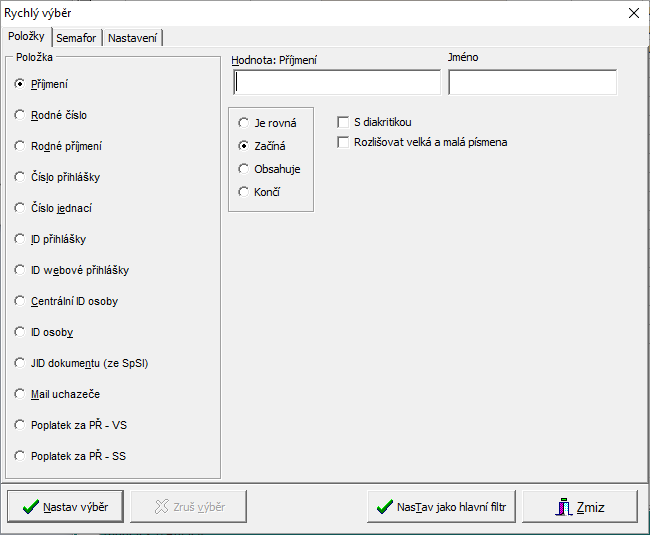Select the Je rovná radio option
The width and height of the screenshot is (650, 535).
[x=244, y=123]
